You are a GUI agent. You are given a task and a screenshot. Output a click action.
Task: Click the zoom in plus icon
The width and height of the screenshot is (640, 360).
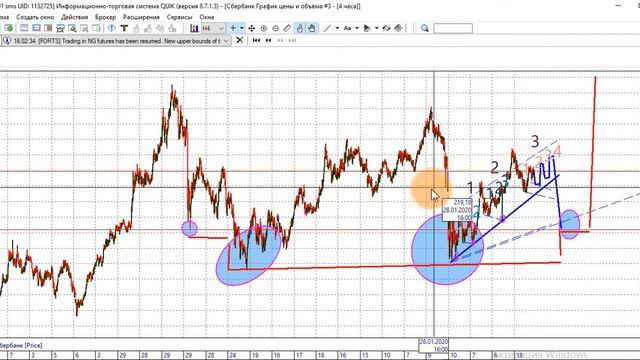[x=264, y=28]
